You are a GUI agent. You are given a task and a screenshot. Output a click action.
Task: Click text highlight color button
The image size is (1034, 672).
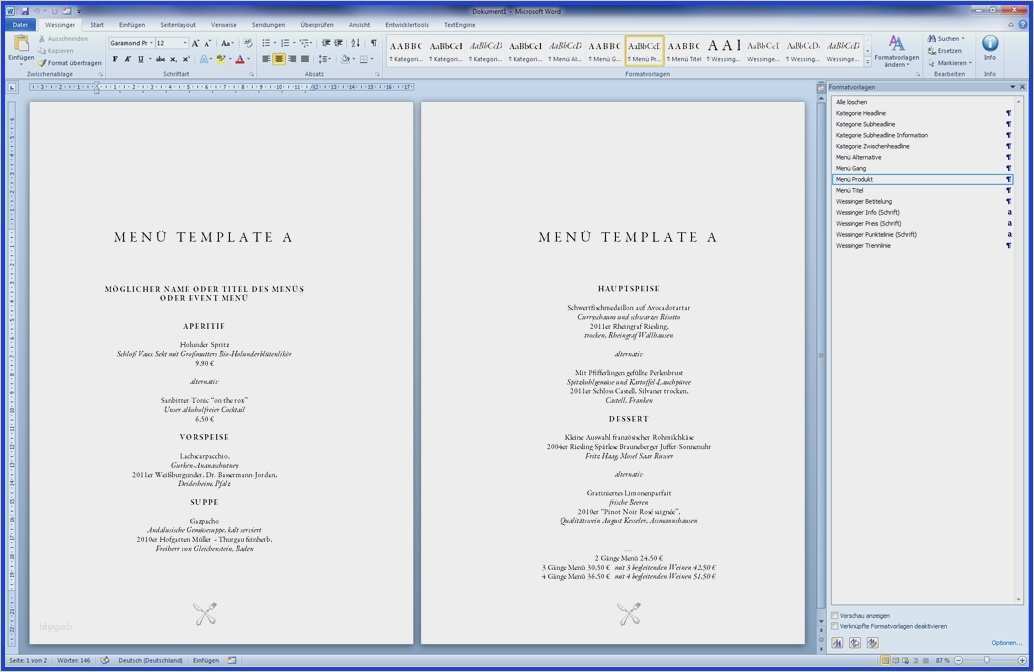[220, 59]
